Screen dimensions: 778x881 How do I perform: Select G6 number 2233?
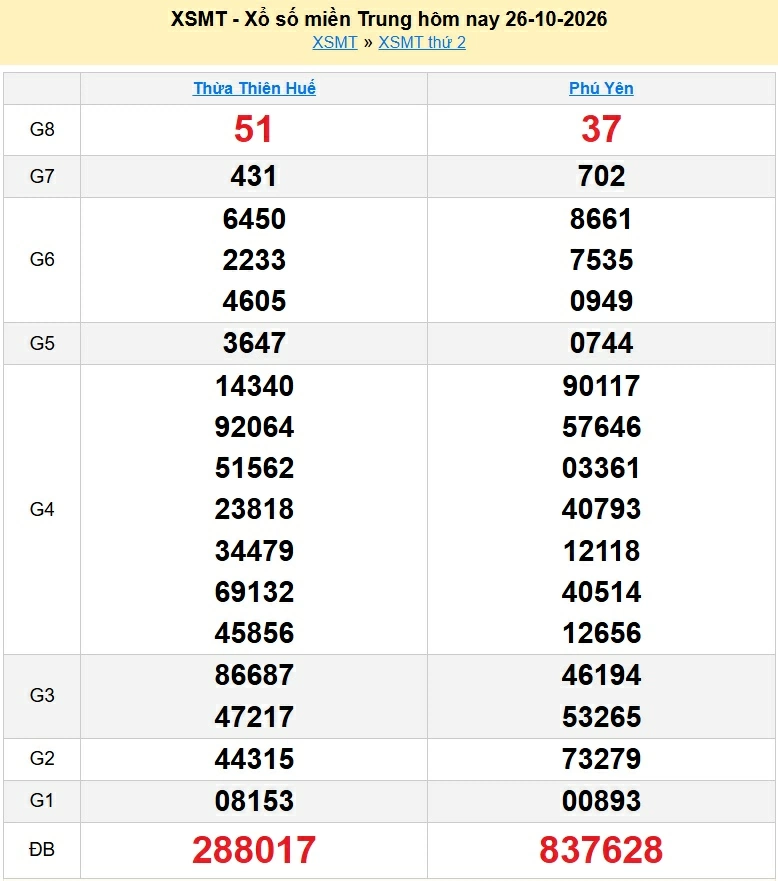coord(254,260)
